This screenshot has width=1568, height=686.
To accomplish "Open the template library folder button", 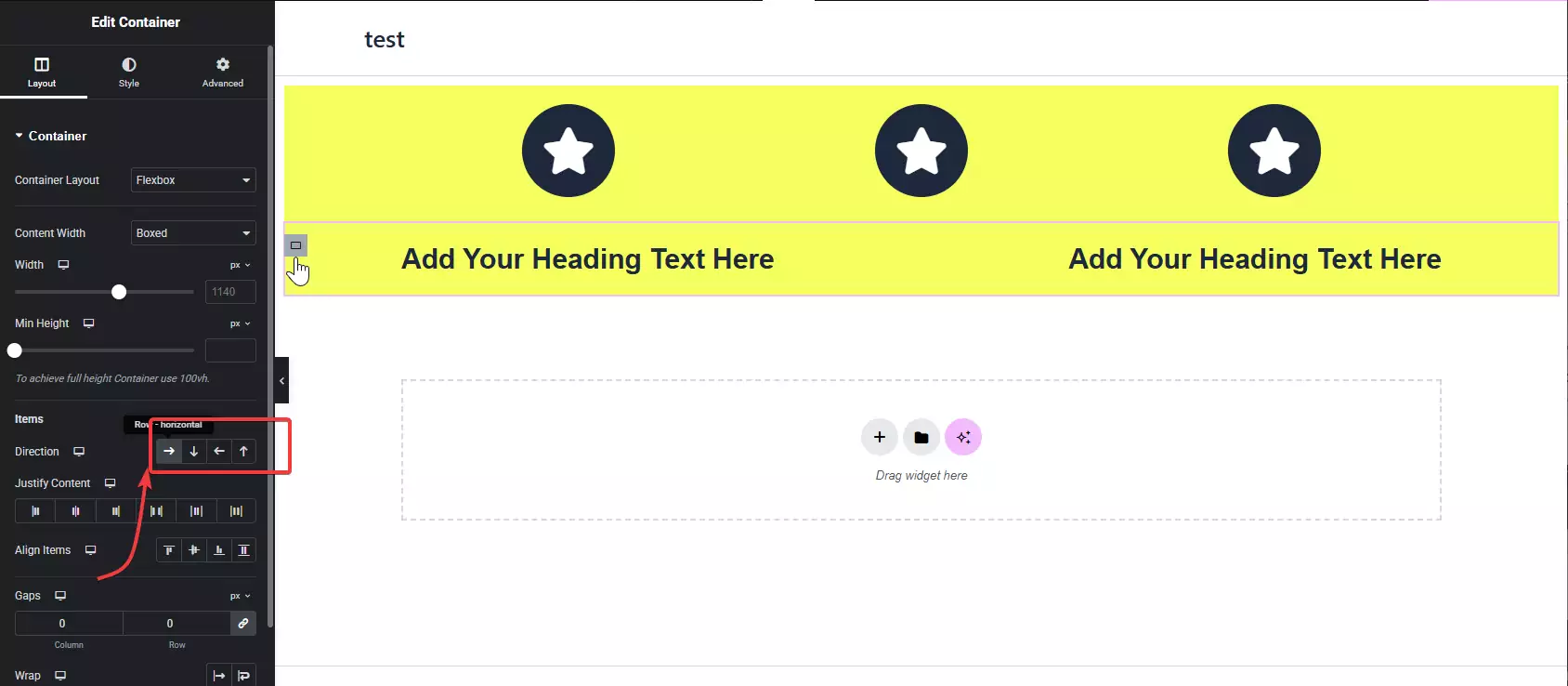I will tap(921, 437).
